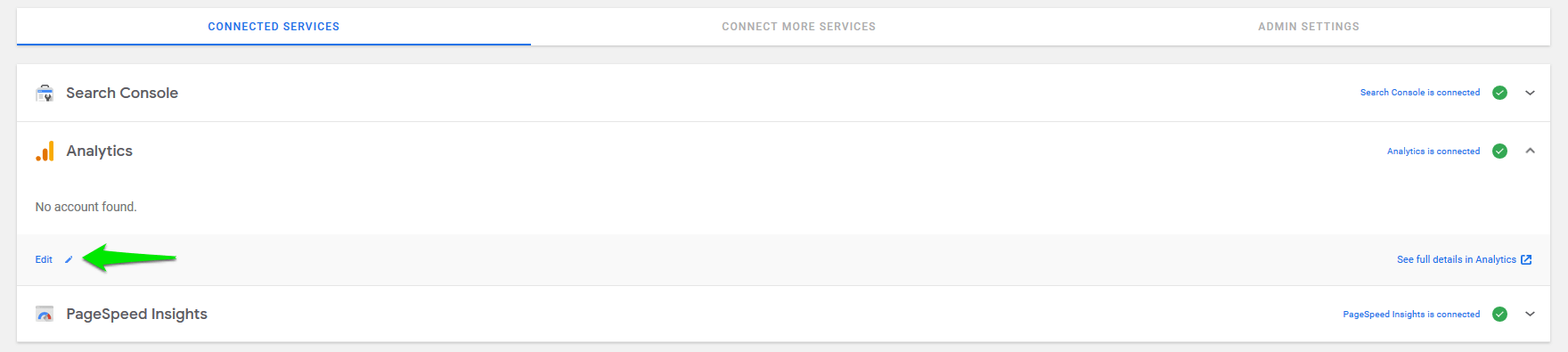The image size is (1568, 352).
Task: Switch to Connect More Services tab
Action: 798,27
